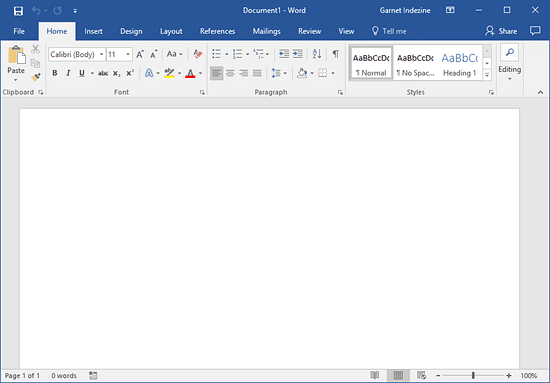Image resolution: width=550 pixels, height=383 pixels.
Task: Open the Font Color dropdown arrow
Action: pyautogui.click(x=201, y=73)
